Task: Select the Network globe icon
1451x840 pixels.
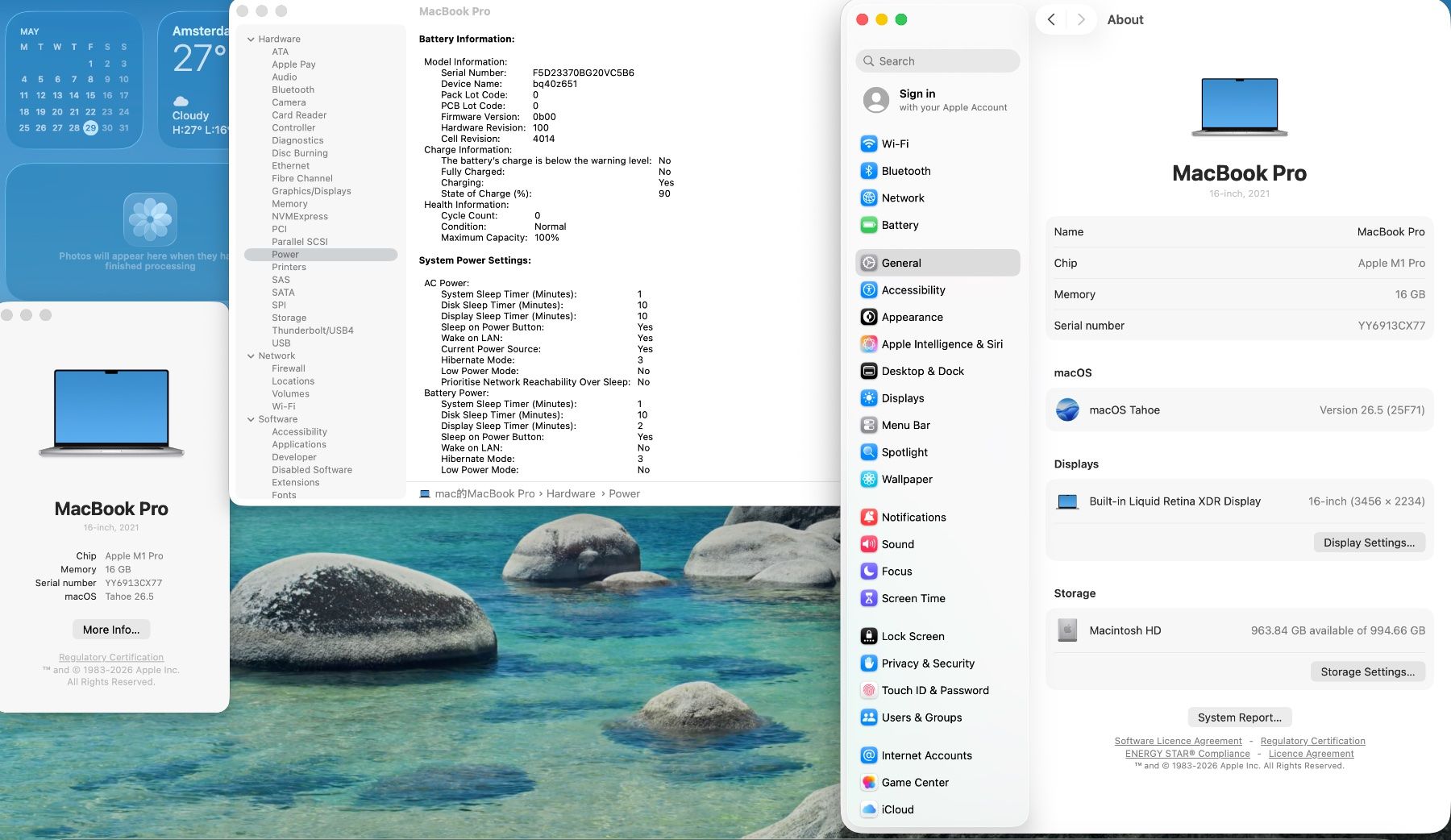Action: [869, 198]
